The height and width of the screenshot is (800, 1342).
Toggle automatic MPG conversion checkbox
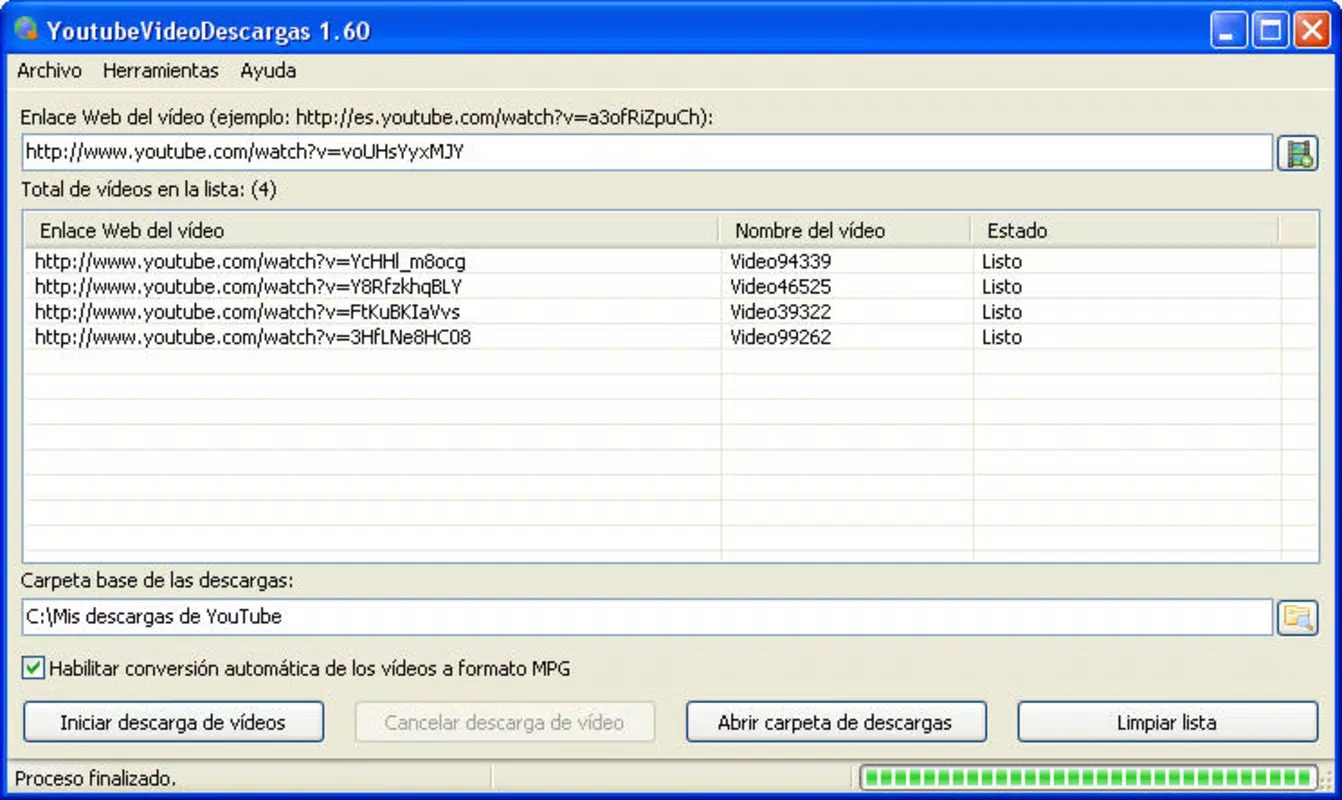click(34, 668)
